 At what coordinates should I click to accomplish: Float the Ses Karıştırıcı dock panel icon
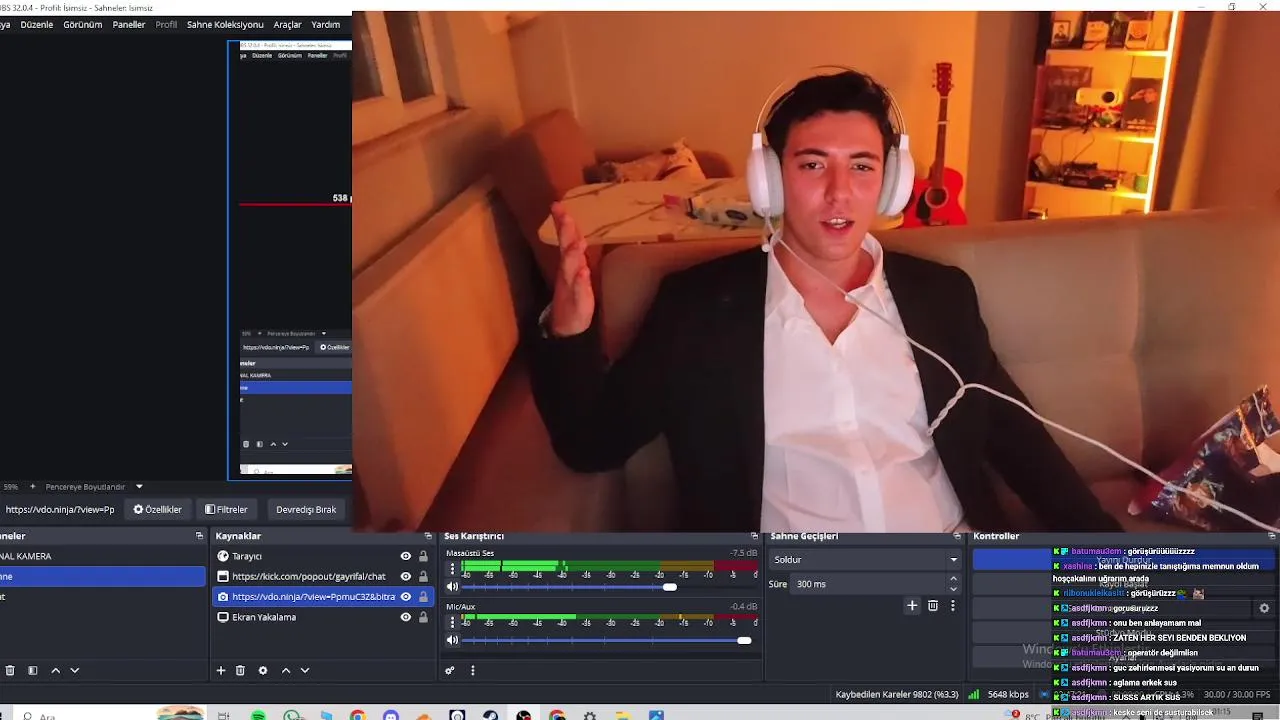click(755, 536)
